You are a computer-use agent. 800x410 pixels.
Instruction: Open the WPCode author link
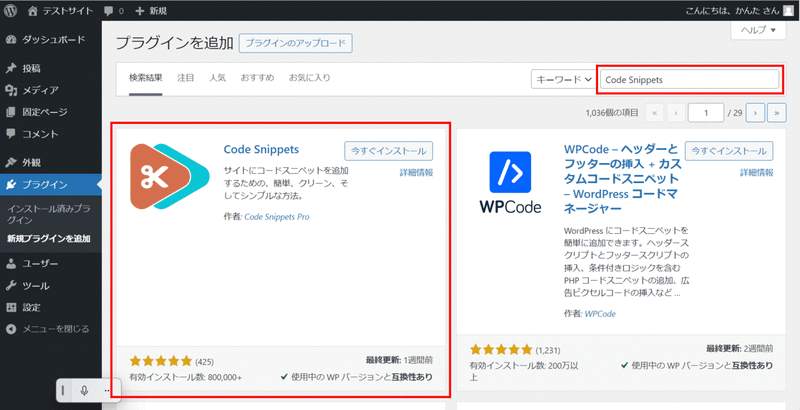pyautogui.click(x=600, y=314)
